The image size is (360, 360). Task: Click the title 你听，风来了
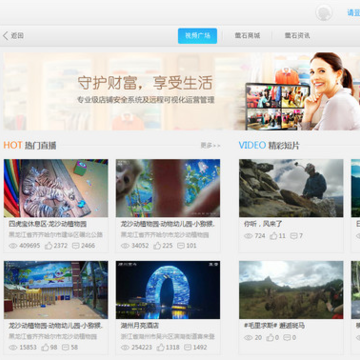263,224
